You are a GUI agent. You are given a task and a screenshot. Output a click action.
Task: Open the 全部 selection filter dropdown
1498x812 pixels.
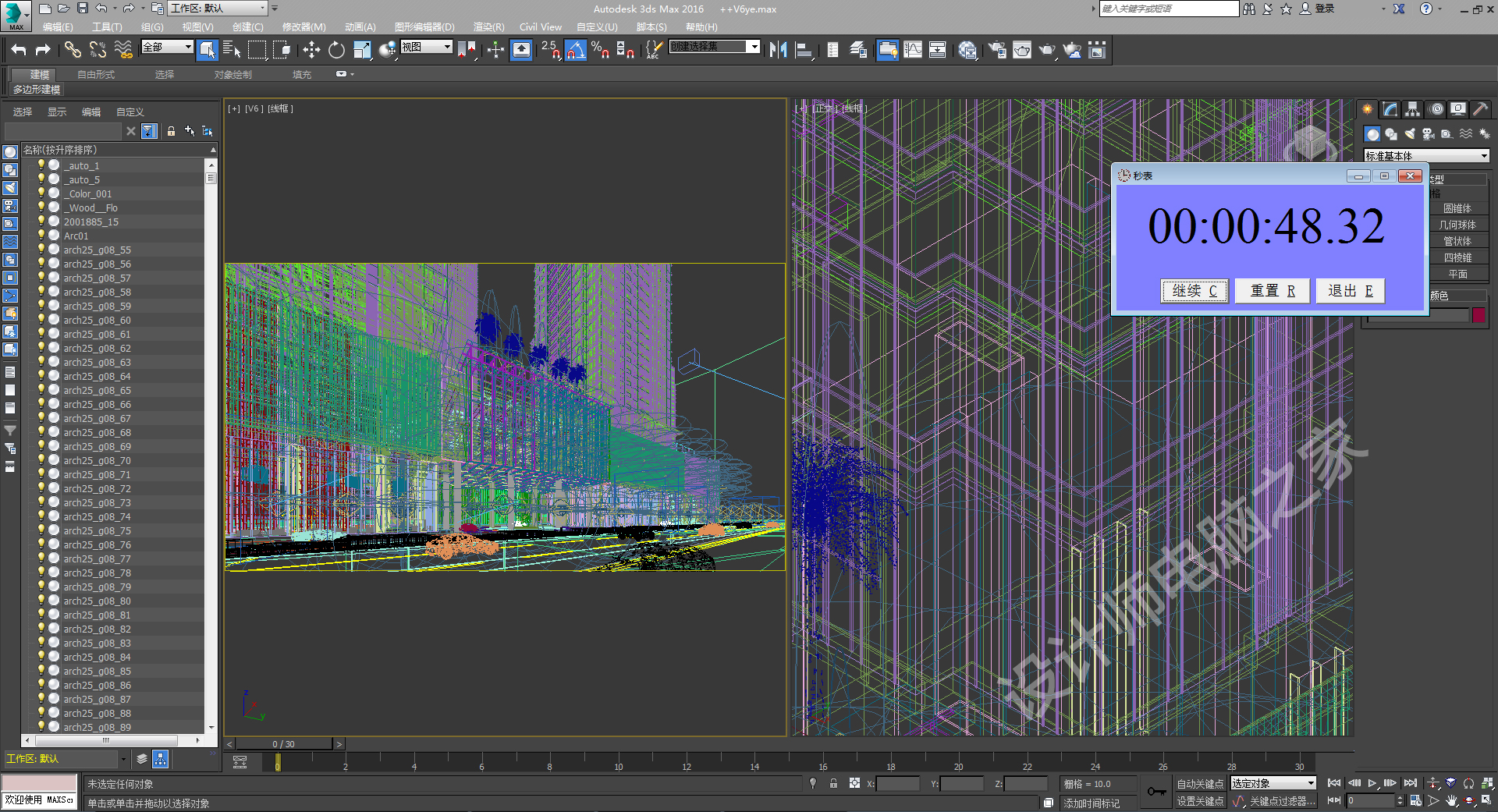click(167, 48)
